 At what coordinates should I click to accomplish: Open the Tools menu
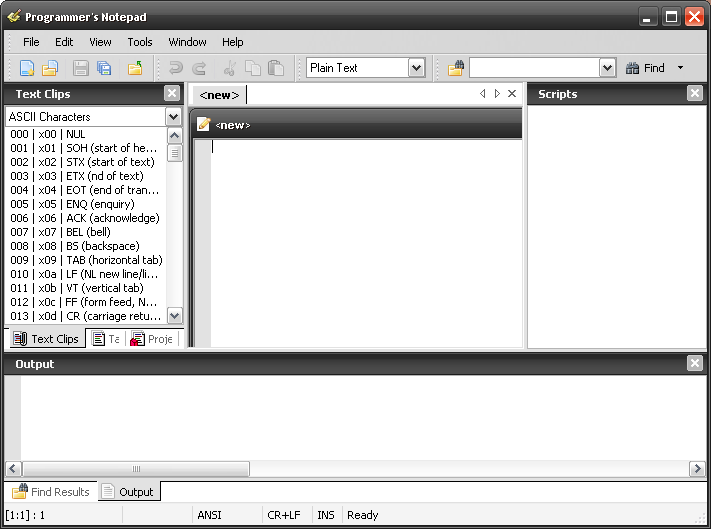click(140, 42)
